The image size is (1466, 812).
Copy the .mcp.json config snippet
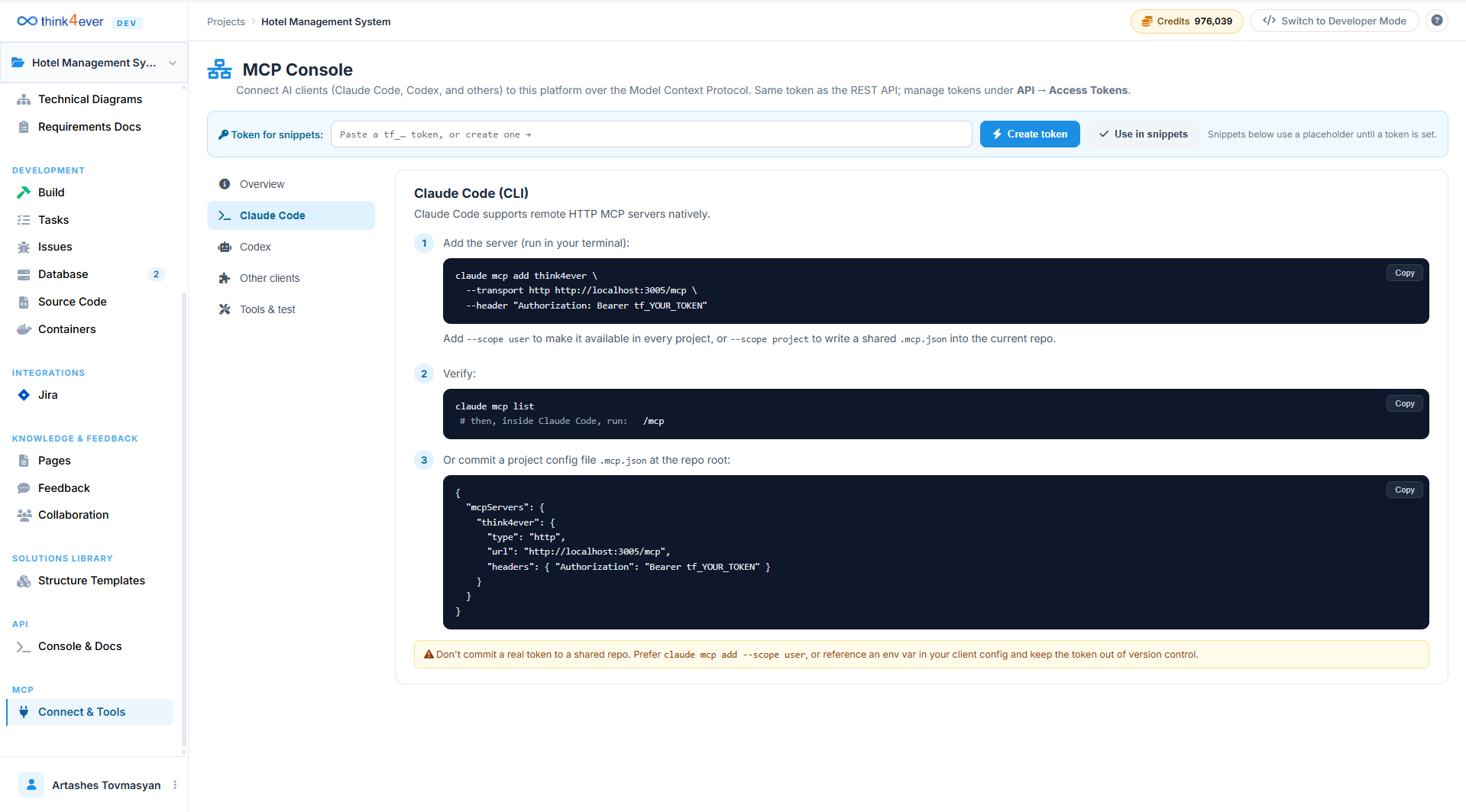coord(1404,490)
